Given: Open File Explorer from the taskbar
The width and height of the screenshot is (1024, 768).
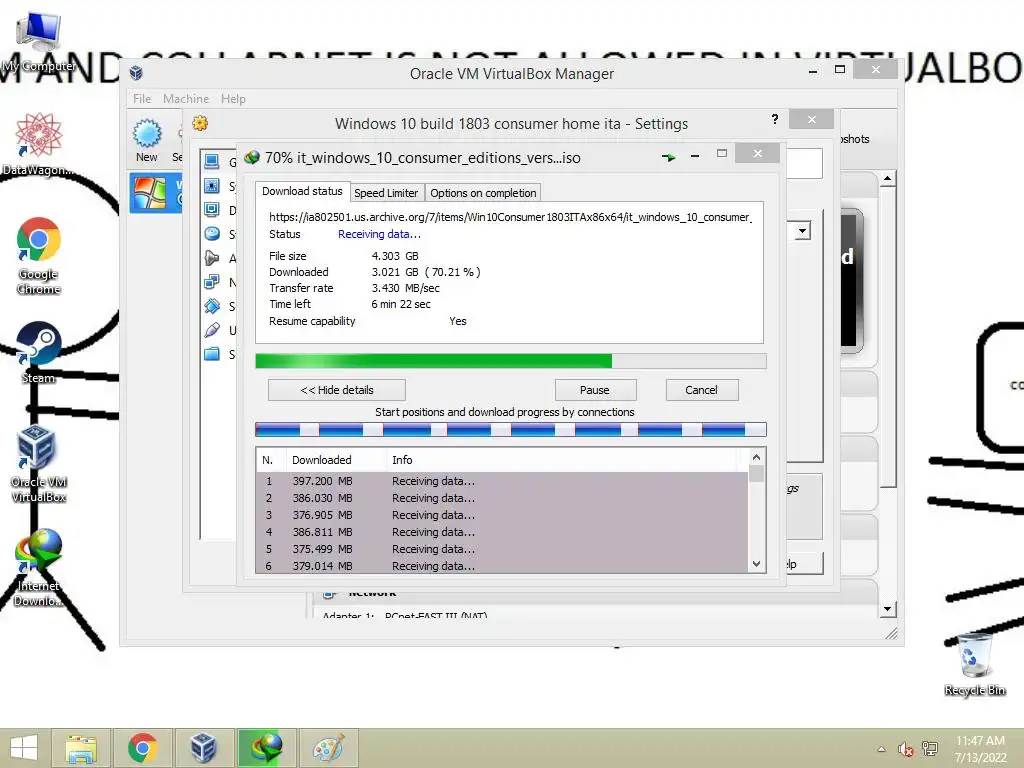Looking at the screenshot, I should [x=80, y=748].
